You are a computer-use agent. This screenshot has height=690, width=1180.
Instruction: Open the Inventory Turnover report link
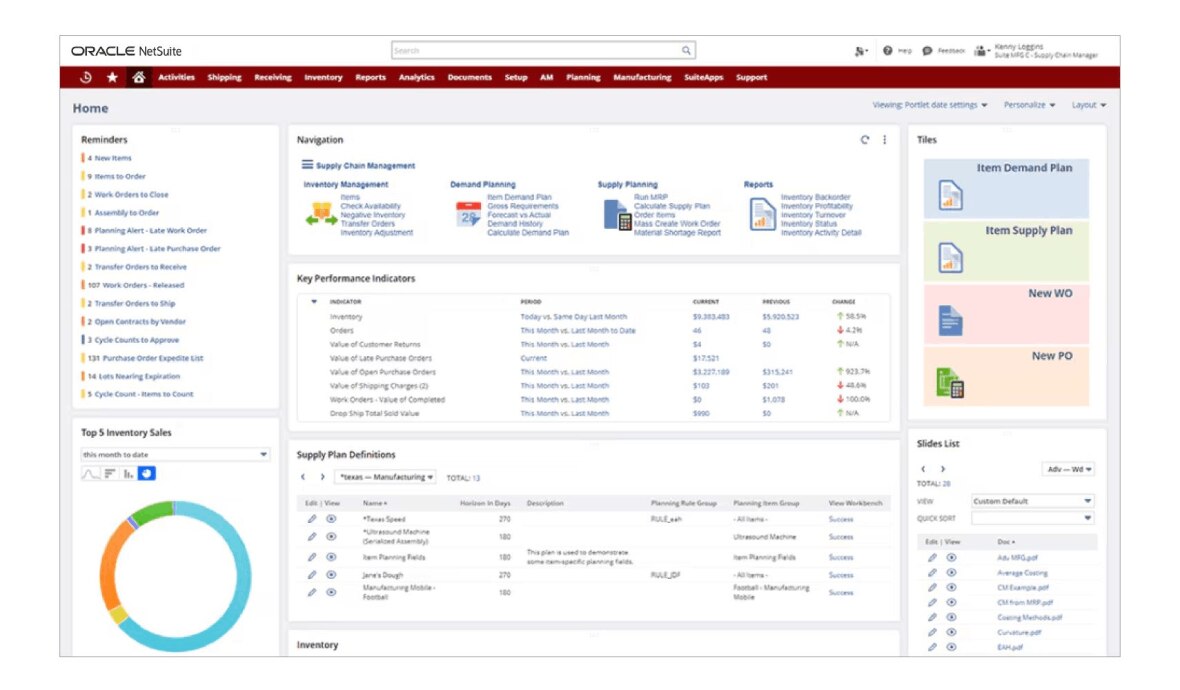[x=813, y=215]
